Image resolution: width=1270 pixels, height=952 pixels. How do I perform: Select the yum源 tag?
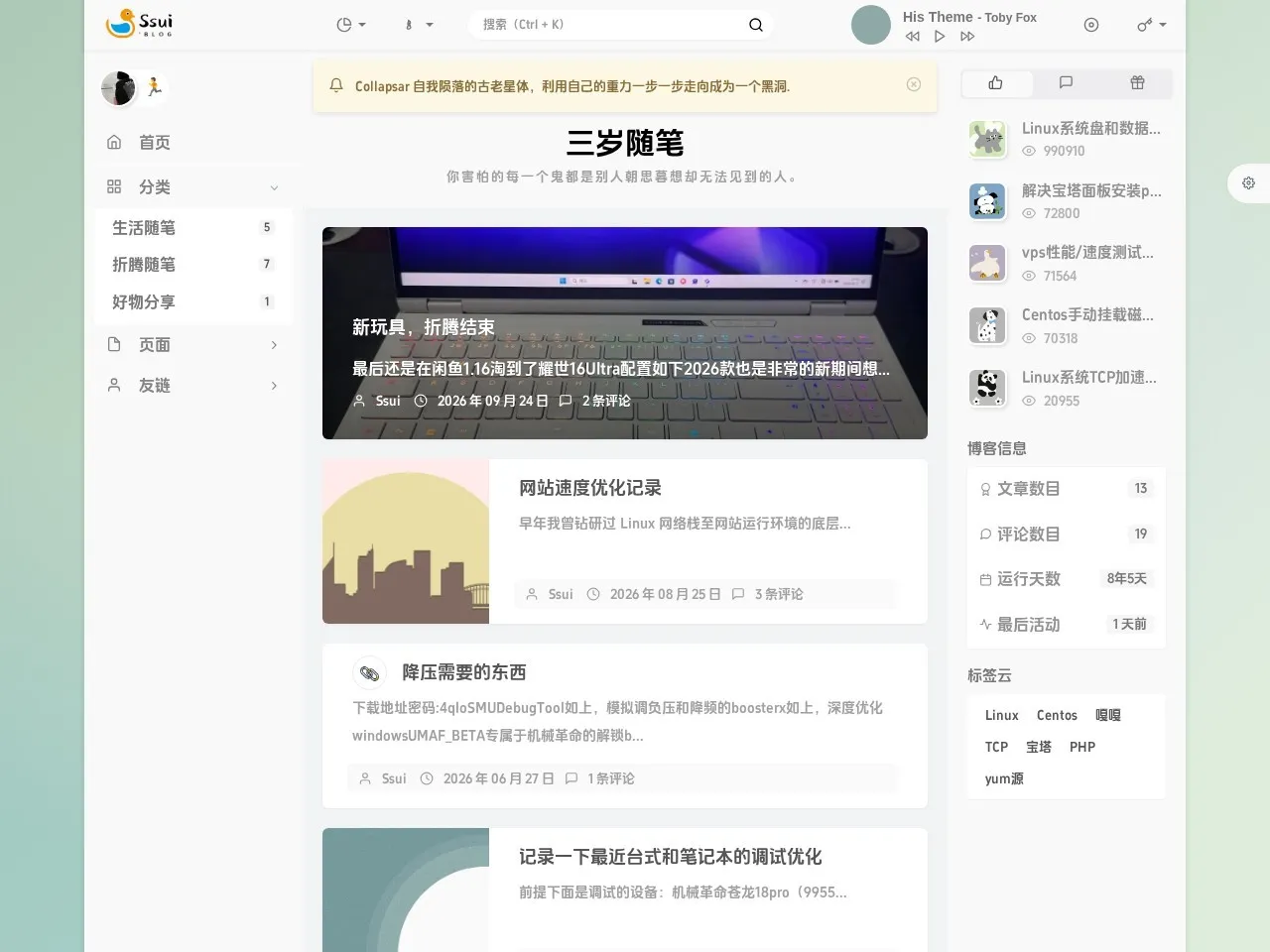click(x=1004, y=778)
